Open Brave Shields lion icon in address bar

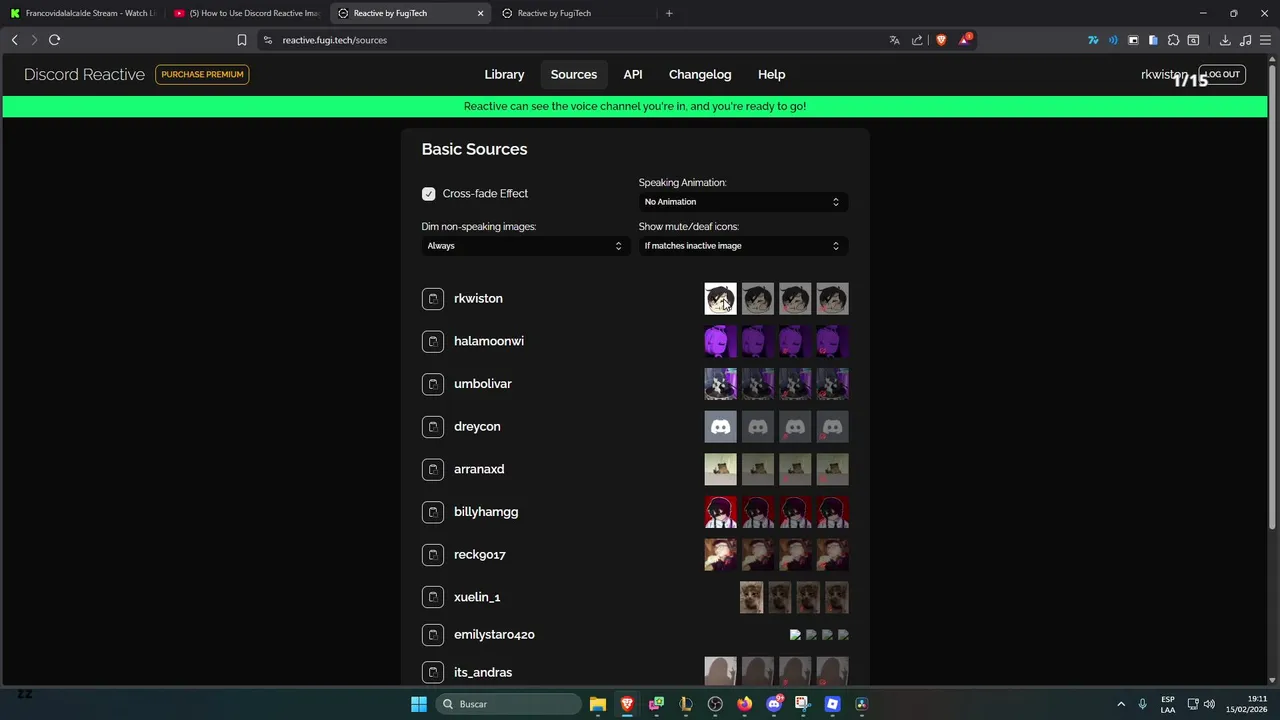[x=941, y=40]
